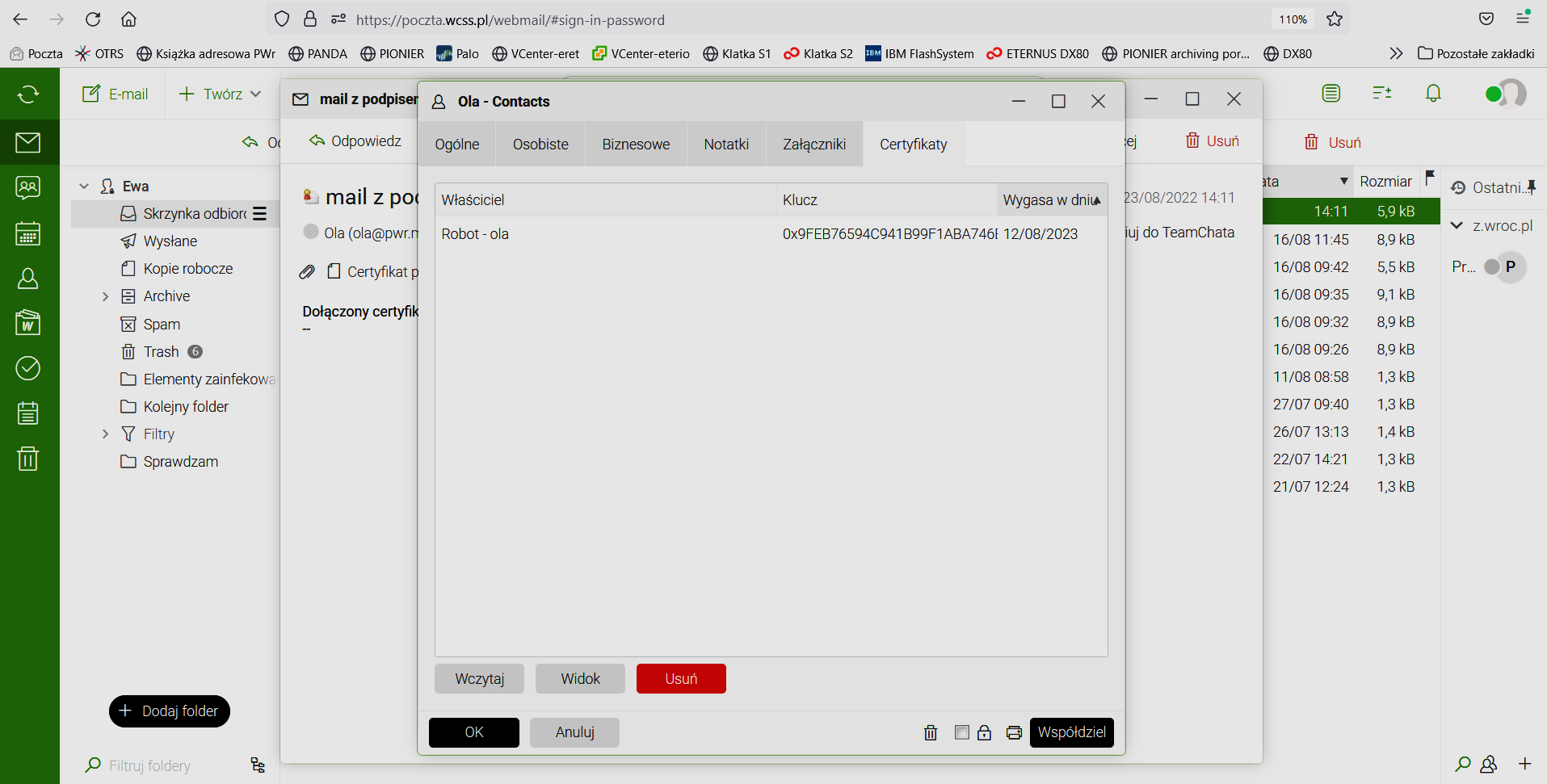Click the print icon in Contacts dialog
Screen dimensions: 1547x784
click(x=1014, y=733)
